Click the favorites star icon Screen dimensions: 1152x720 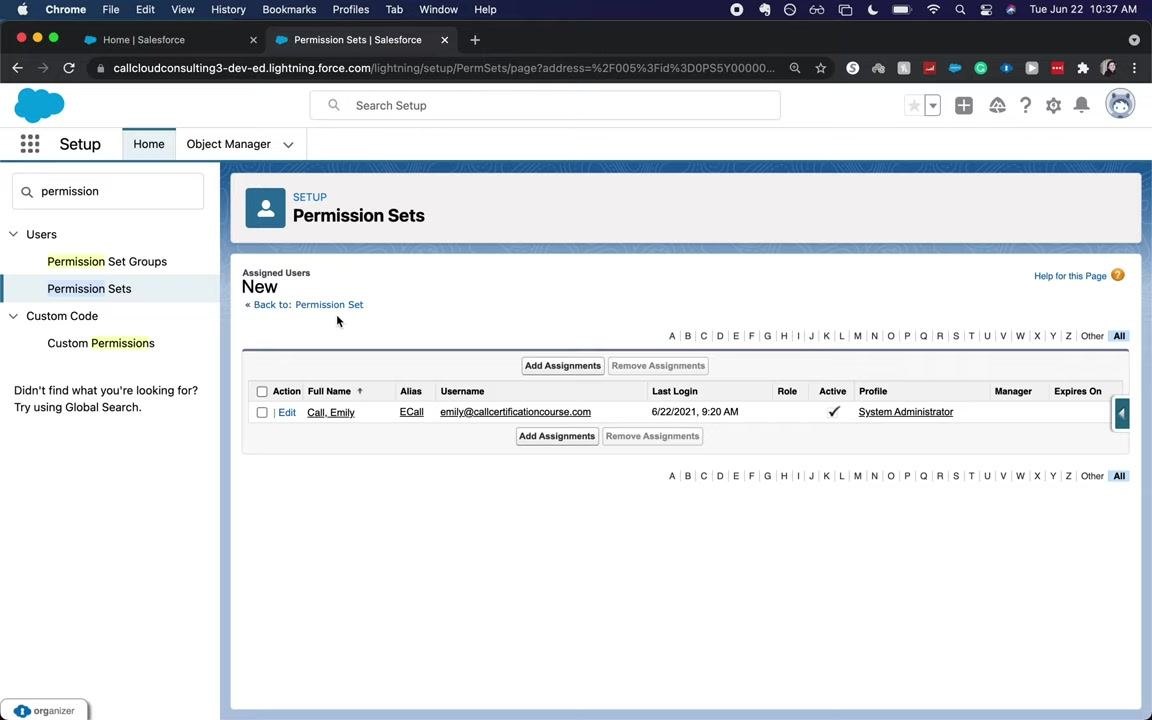click(x=914, y=106)
